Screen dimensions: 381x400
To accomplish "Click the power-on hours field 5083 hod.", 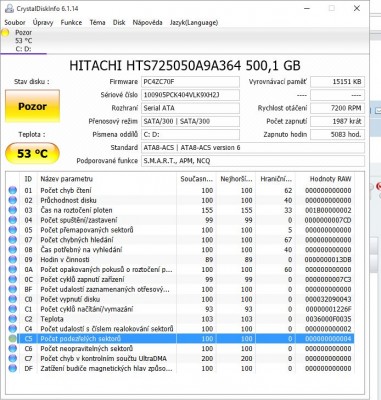I will [x=337, y=134].
